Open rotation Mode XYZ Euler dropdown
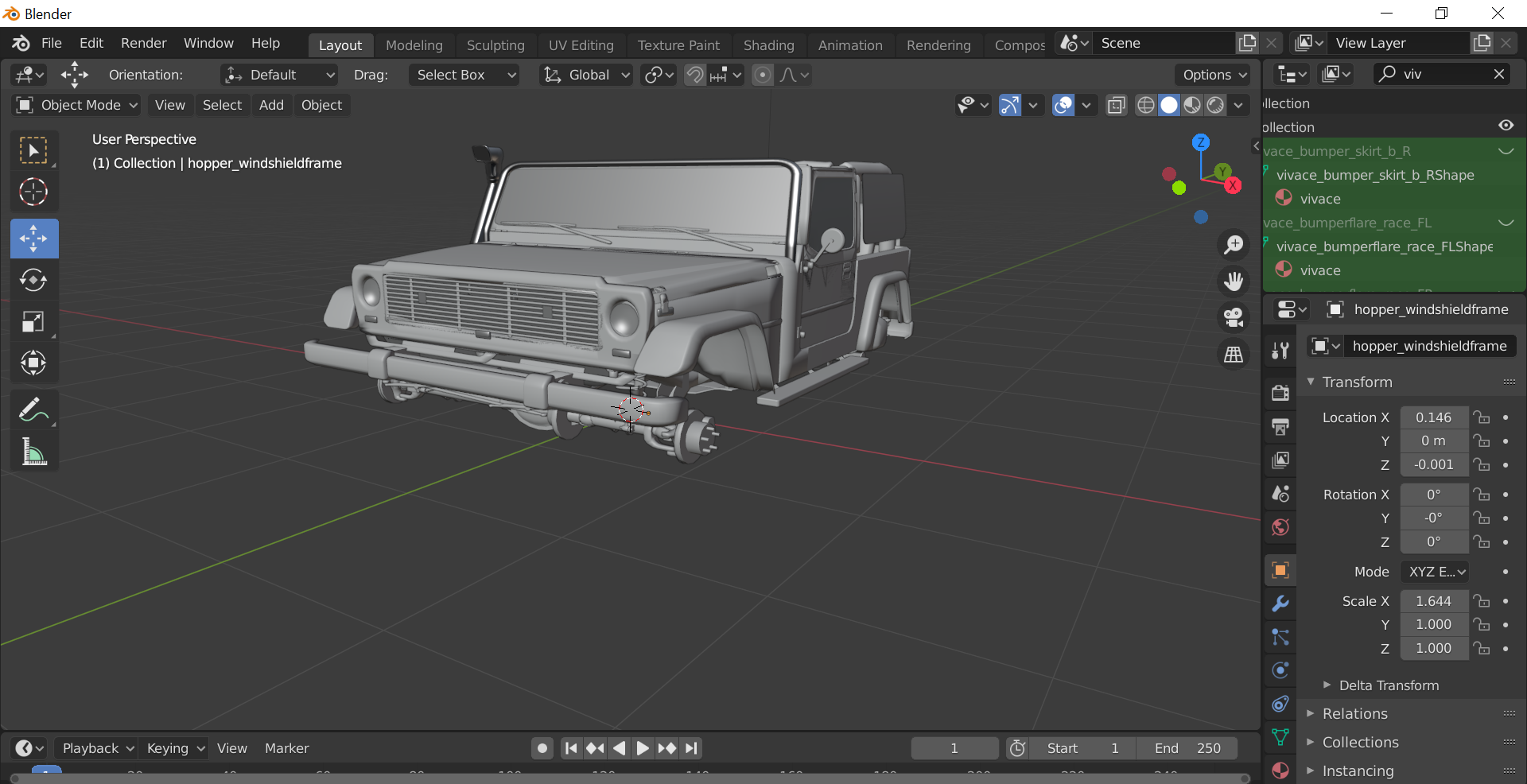Screen dimensions: 1527x784 click(x=1435, y=572)
